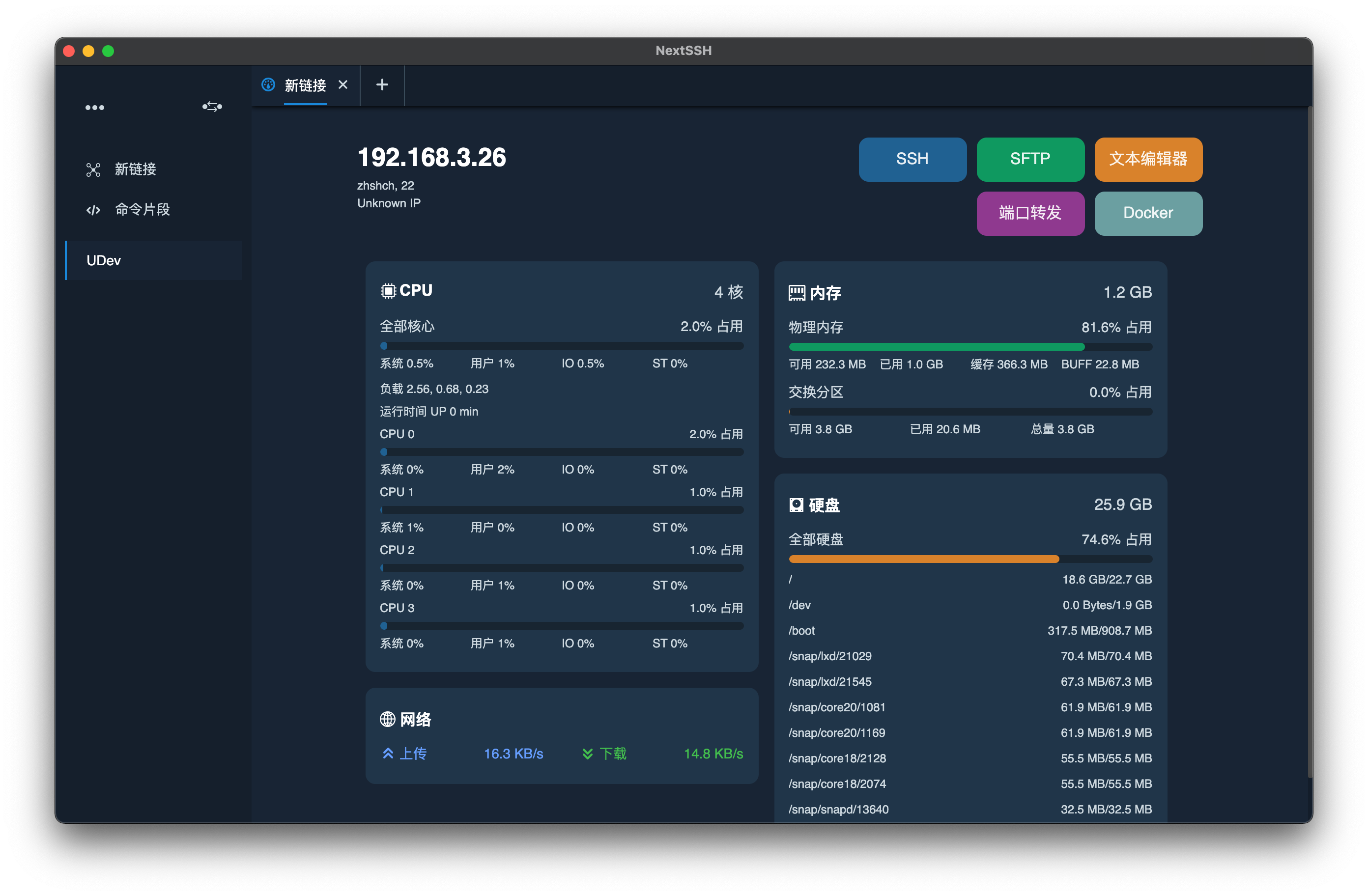Click the vertical scrollbar on right edge
This screenshot has width=1368, height=896.
click(1310, 443)
